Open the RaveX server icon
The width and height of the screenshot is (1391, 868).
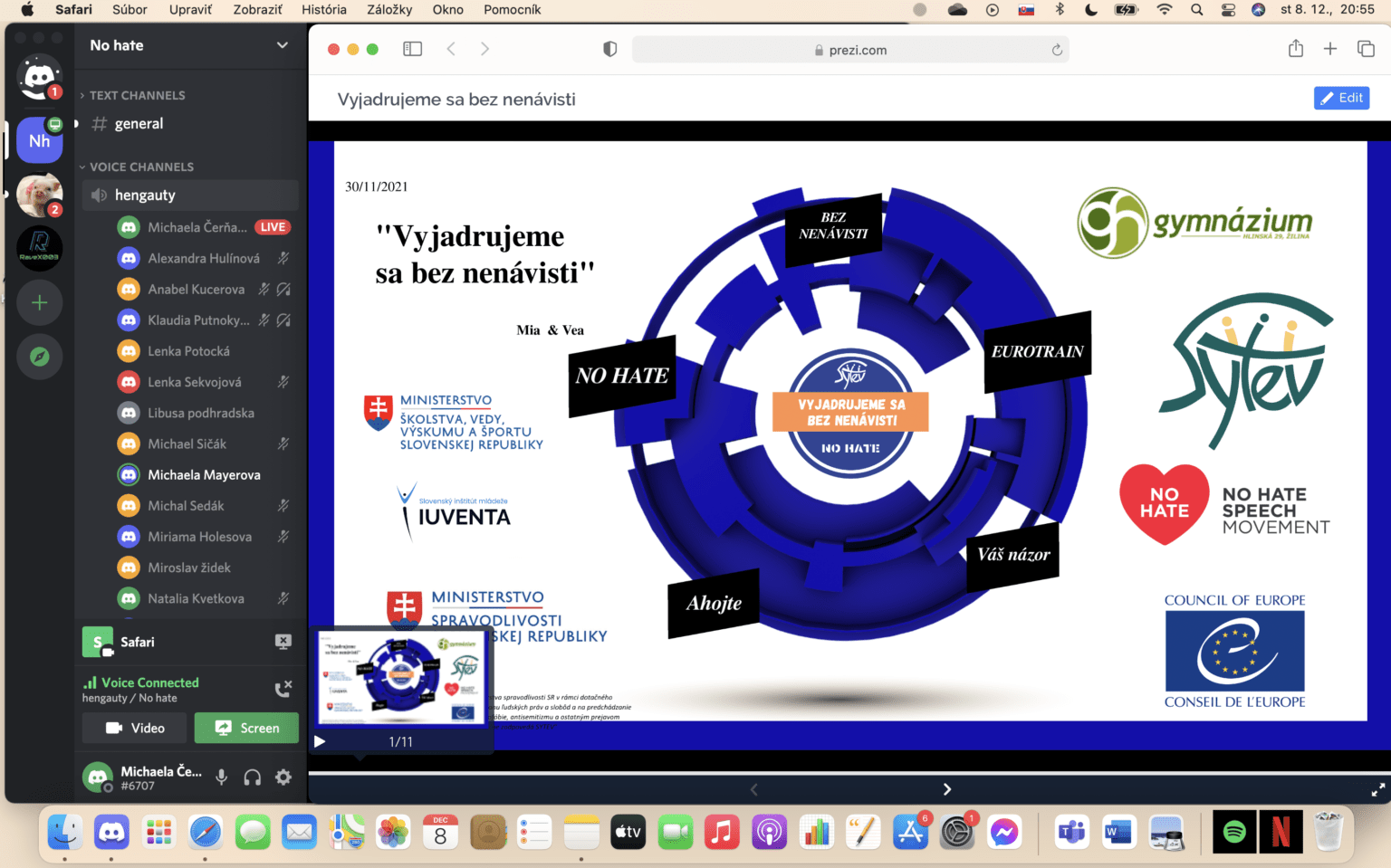[x=39, y=248]
